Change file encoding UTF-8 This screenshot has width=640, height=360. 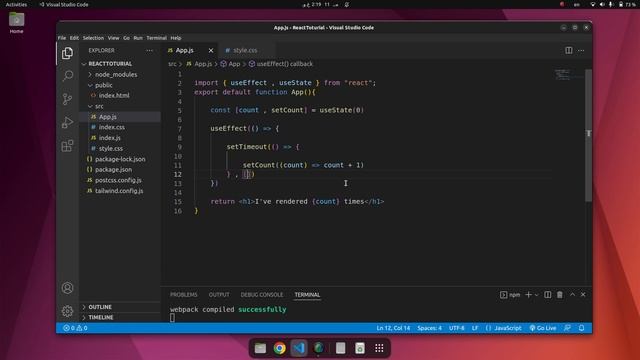pyautogui.click(x=457, y=328)
